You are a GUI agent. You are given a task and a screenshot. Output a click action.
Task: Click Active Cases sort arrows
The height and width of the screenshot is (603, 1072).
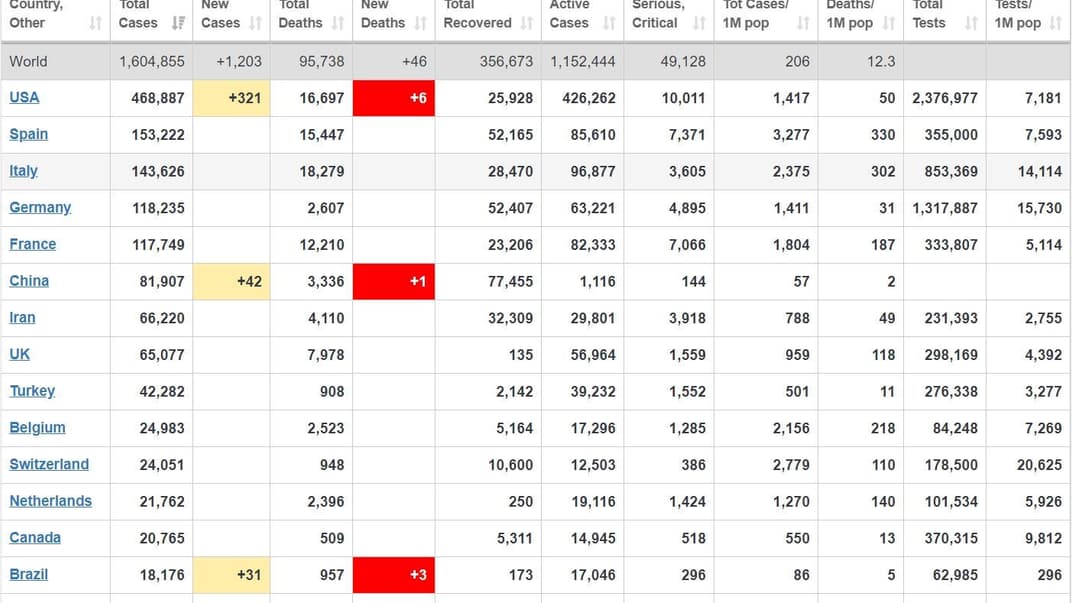point(609,23)
